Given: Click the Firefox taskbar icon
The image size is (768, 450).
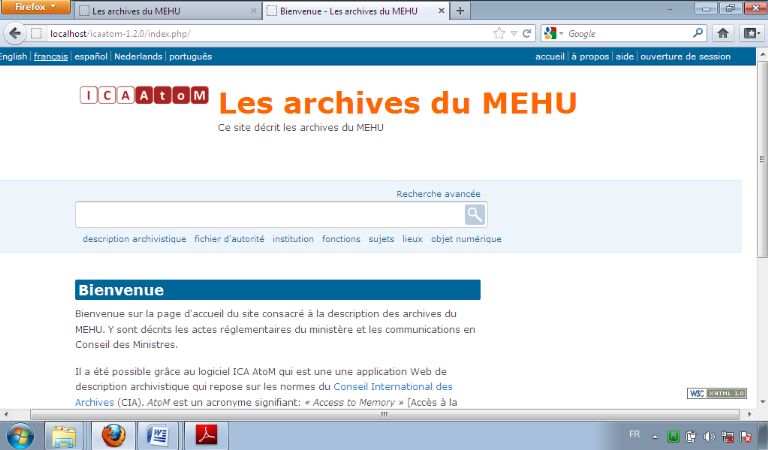Looking at the screenshot, I should [x=114, y=435].
